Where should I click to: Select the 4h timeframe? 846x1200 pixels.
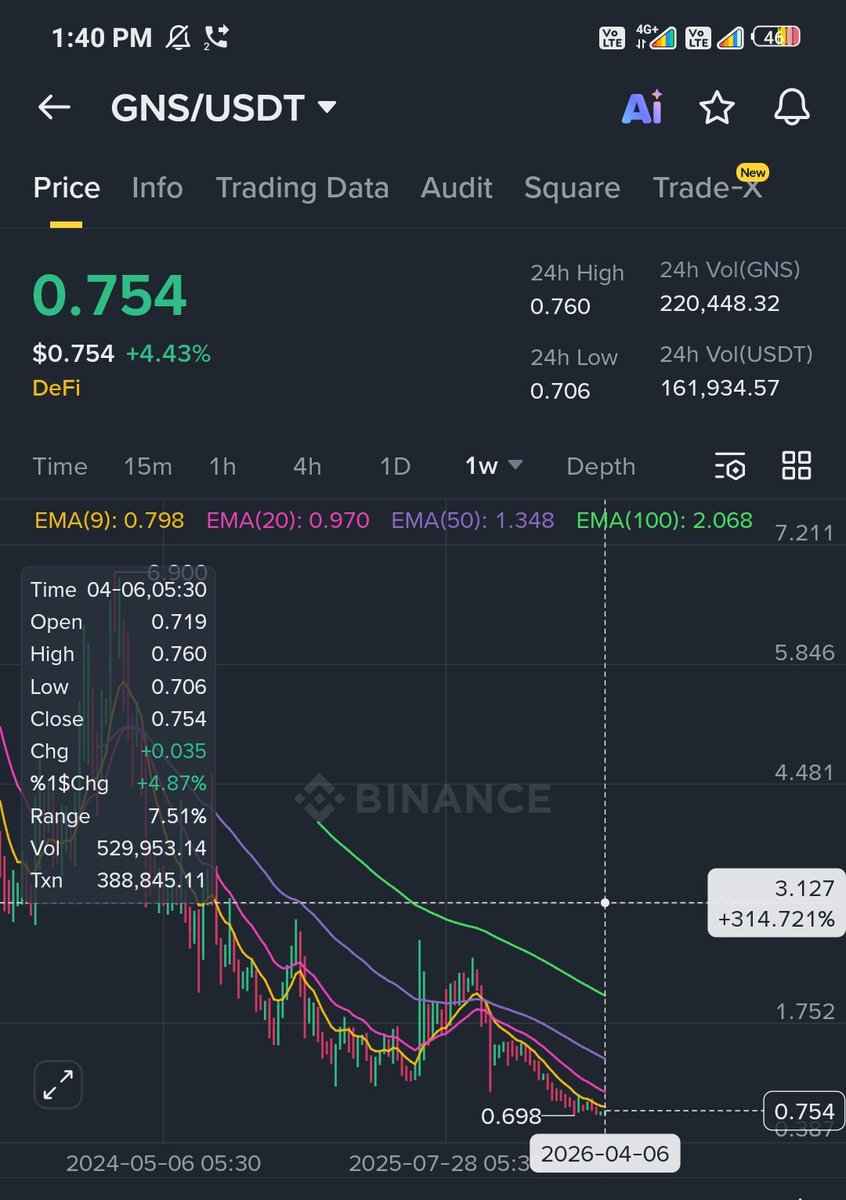coord(306,466)
